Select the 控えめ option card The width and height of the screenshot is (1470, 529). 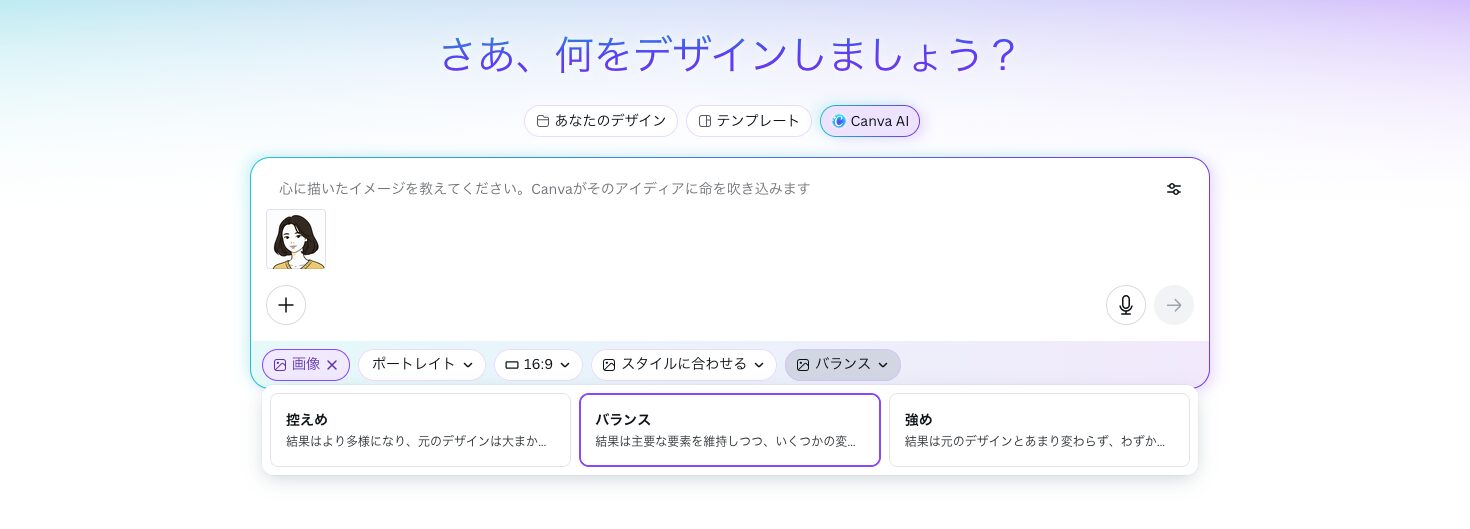(420, 430)
